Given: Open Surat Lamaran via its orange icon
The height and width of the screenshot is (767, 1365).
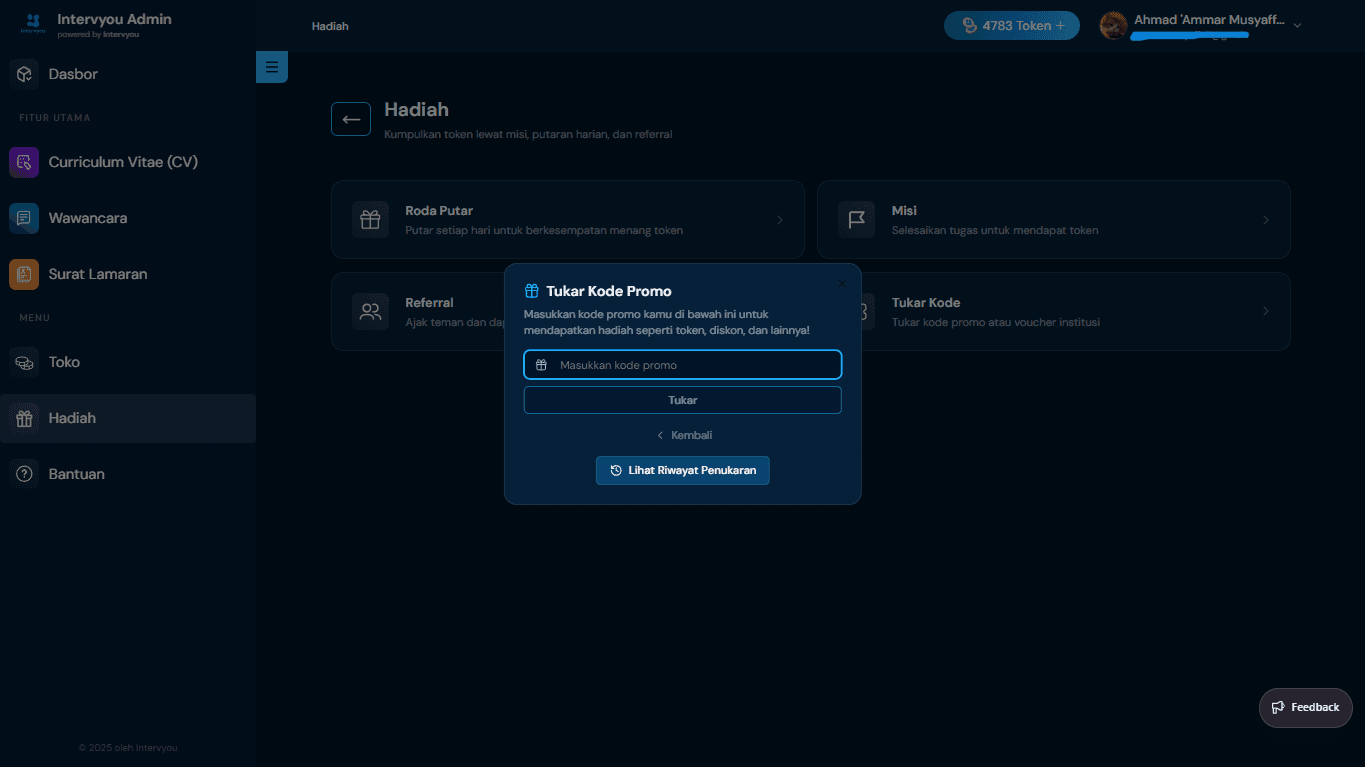Looking at the screenshot, I should [x=24, y=274].
